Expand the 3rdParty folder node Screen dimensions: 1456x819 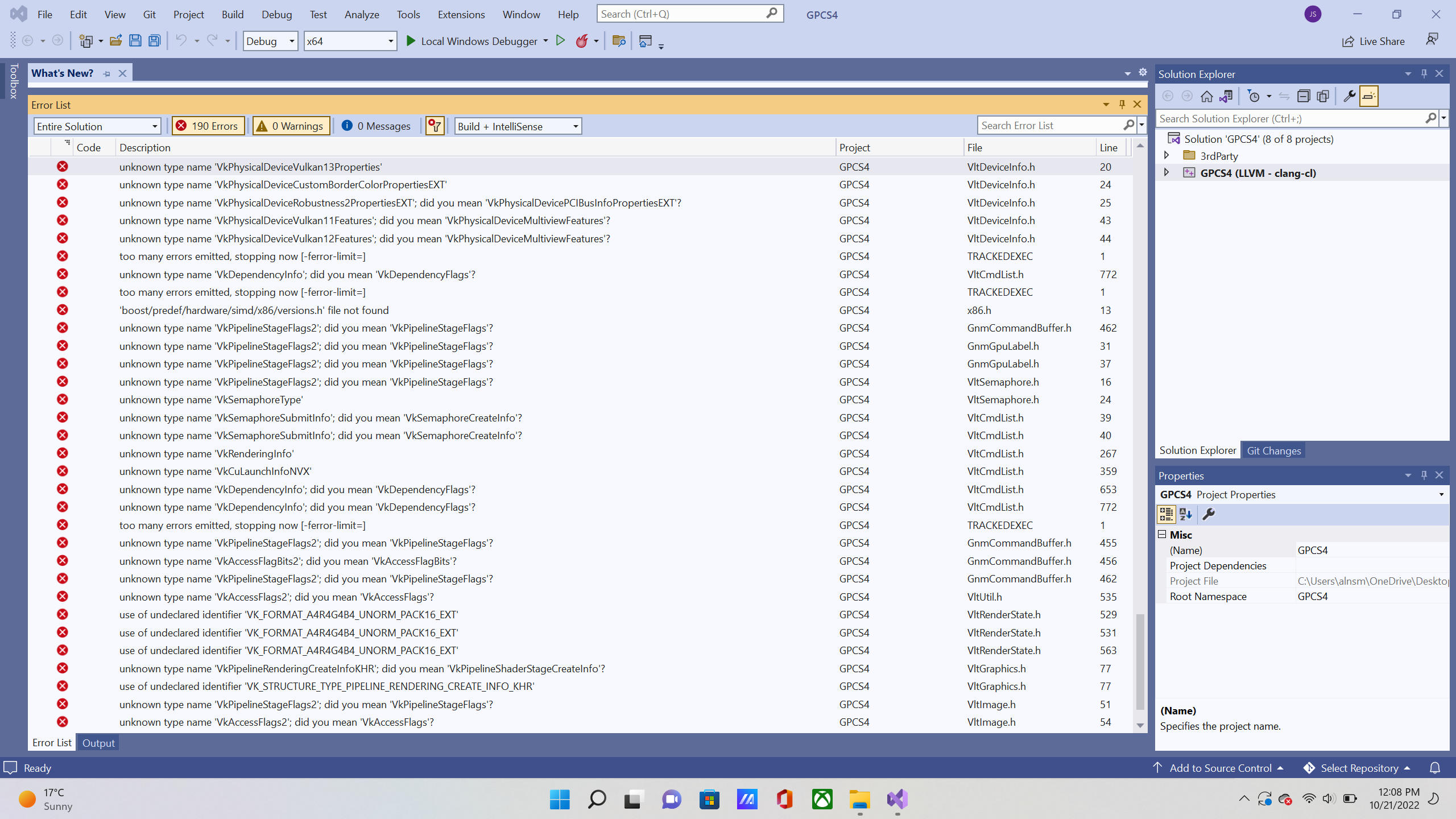(x=1167, y=155)
